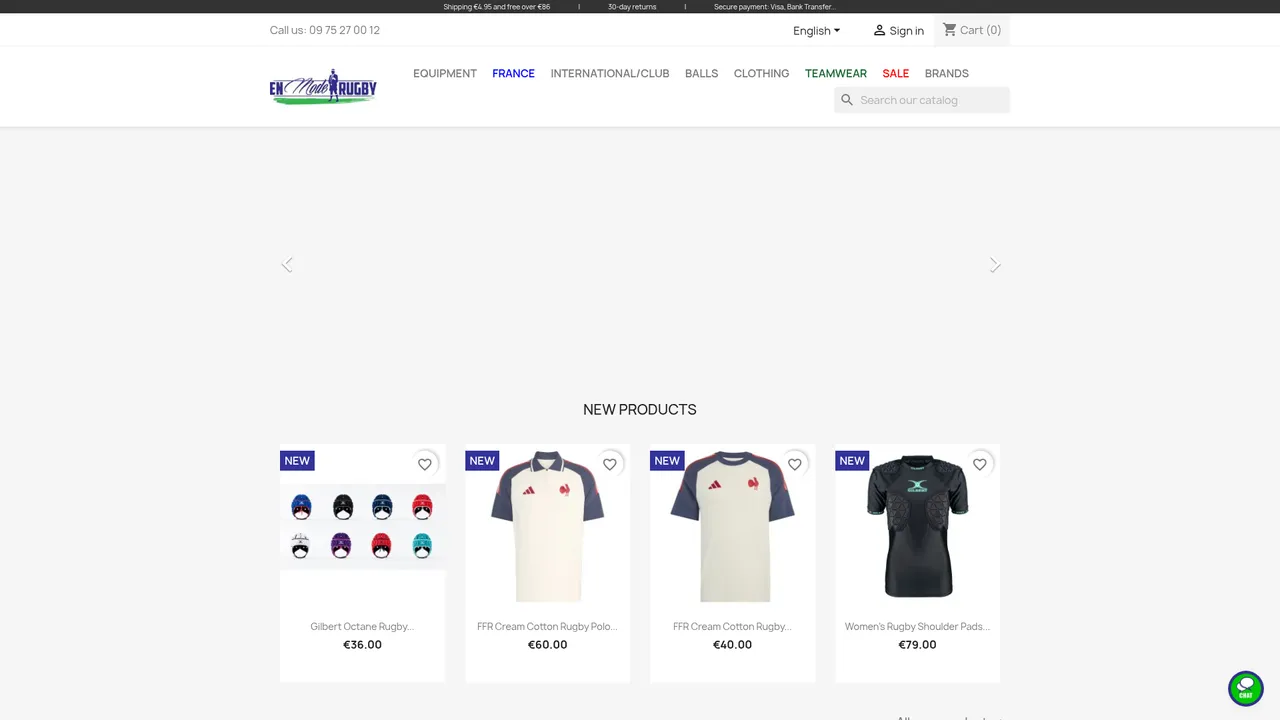Go to next carousel slide arrow
The width and height of the screenshot is (1280, 720).
(x=994, y=265)
